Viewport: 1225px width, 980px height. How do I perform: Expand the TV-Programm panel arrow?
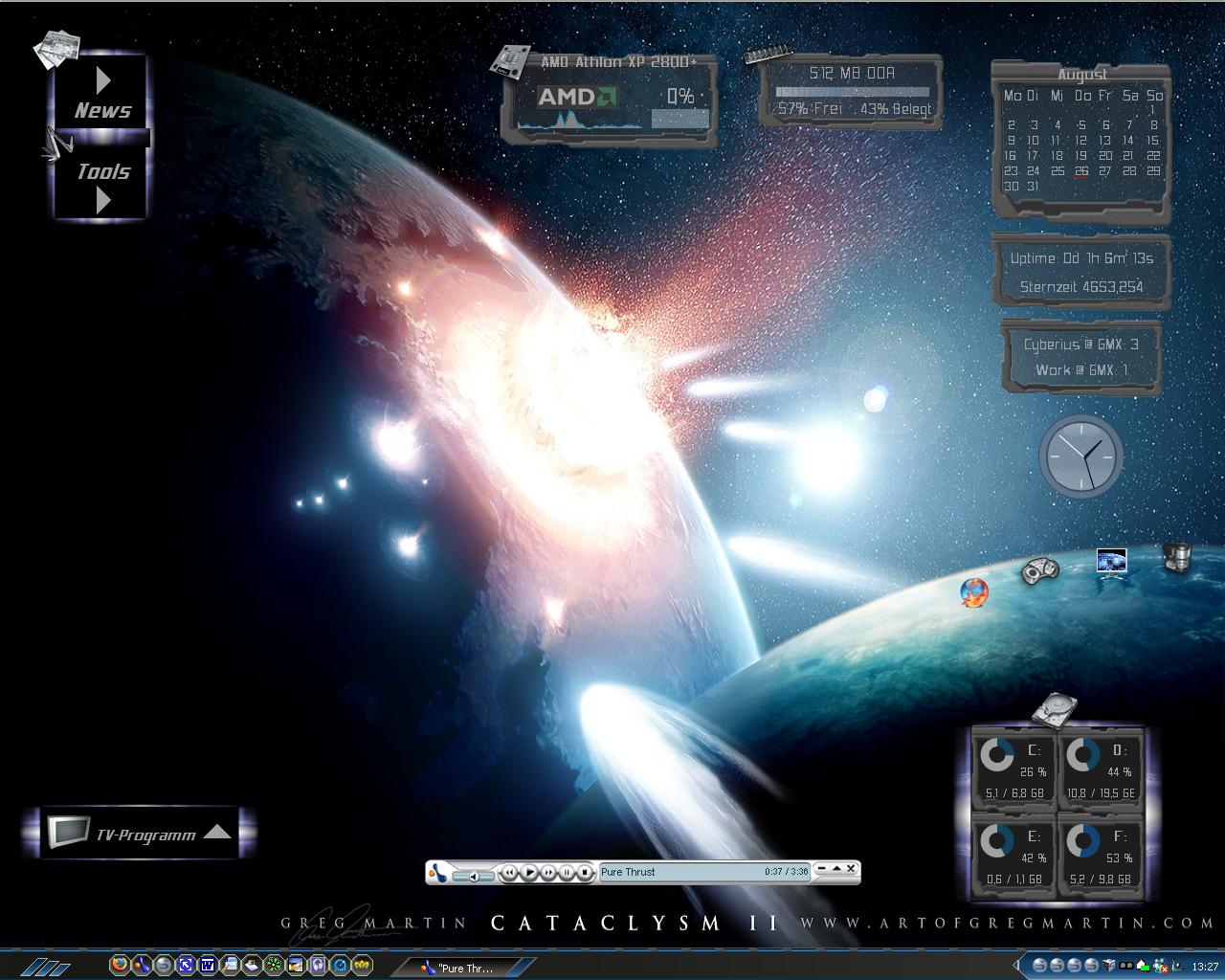point(217,832)
